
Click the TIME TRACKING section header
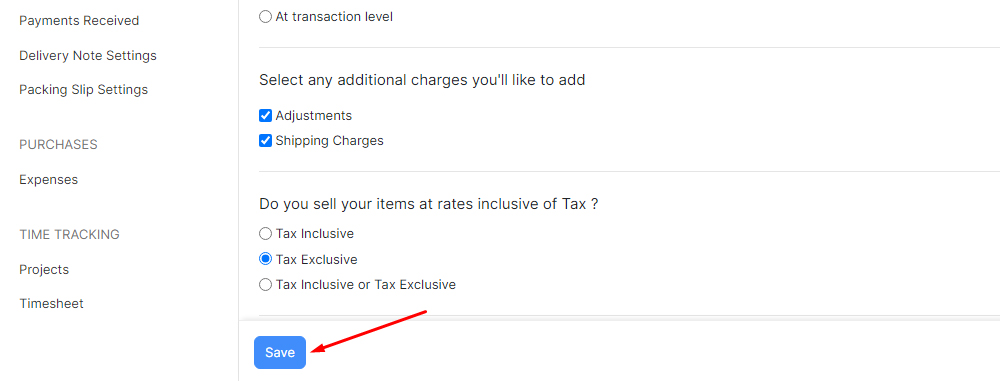click(x=70, y=234)
